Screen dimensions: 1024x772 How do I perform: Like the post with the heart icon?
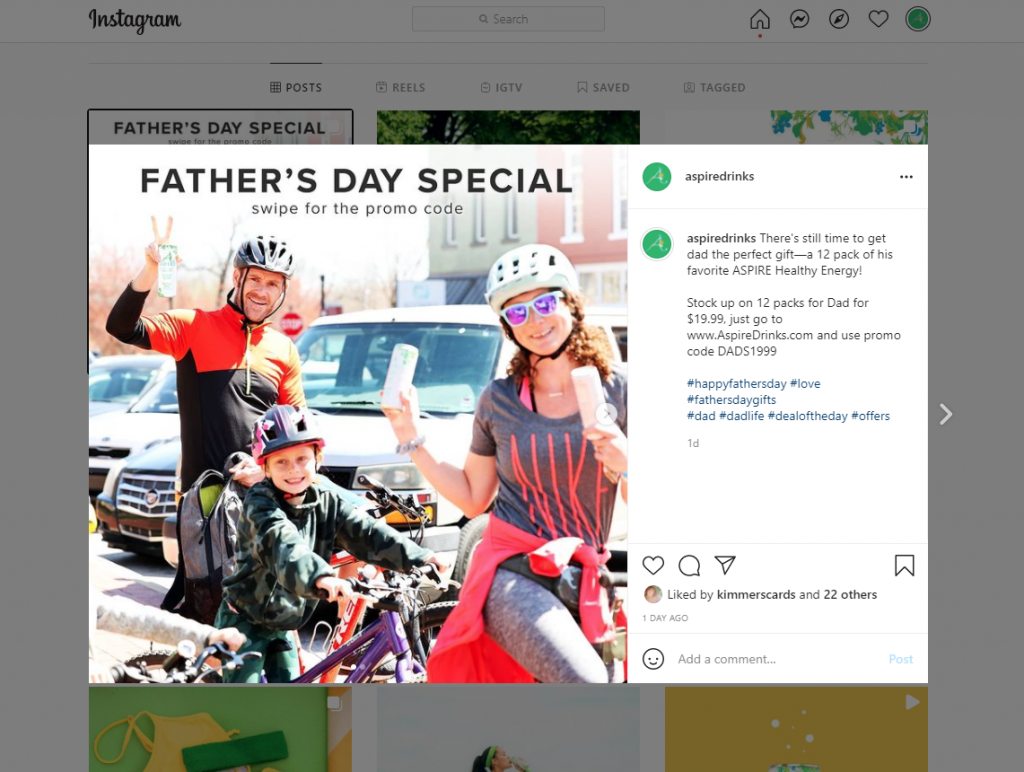(653, 565)
